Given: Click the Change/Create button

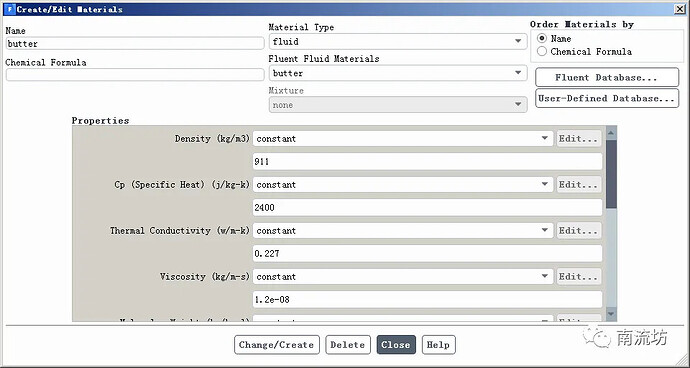Looking at the screenshot, I should (x=276, y=345).
